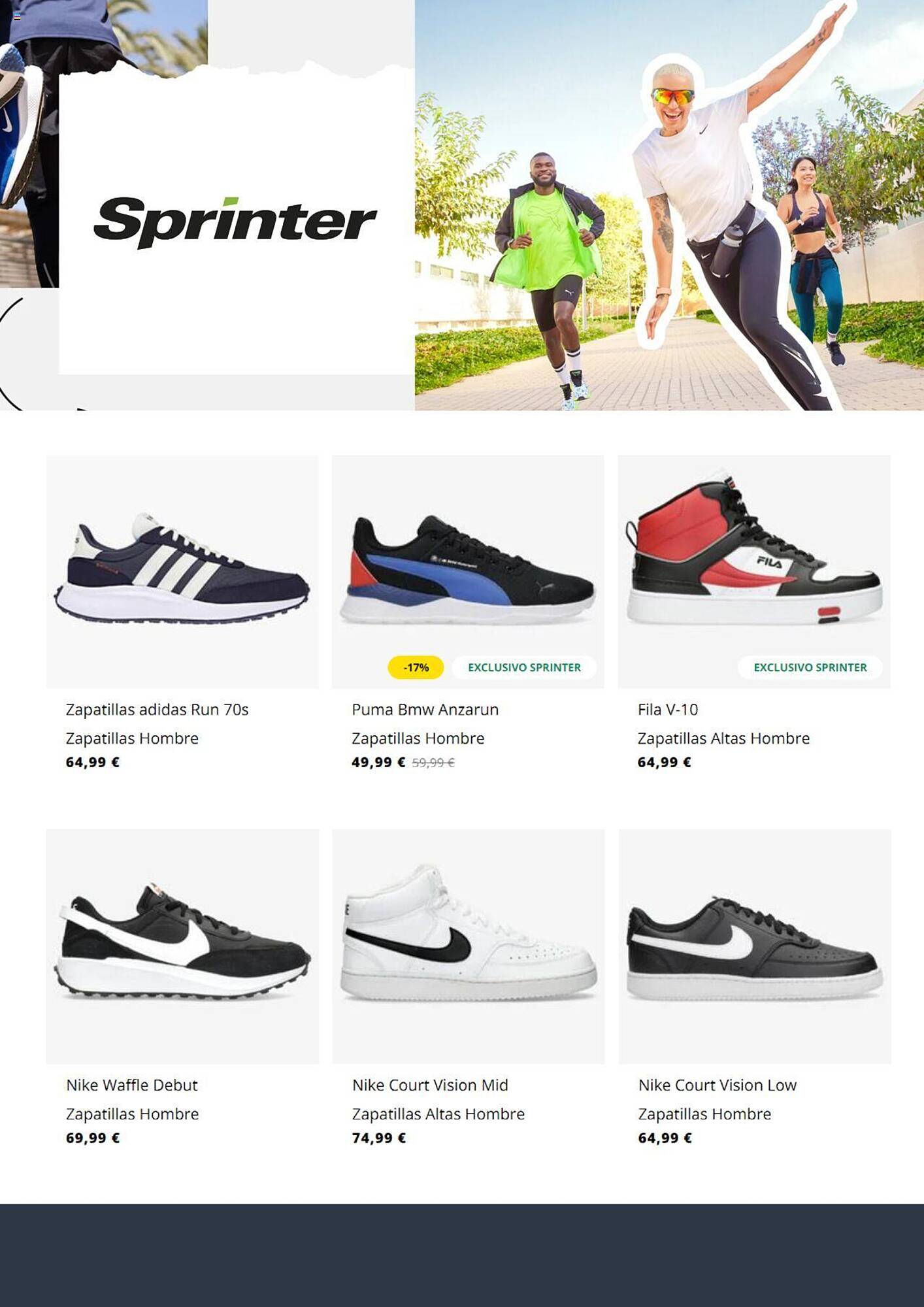Click Exclusivo Sprinter badge on Puma shoe

[524, 667]
